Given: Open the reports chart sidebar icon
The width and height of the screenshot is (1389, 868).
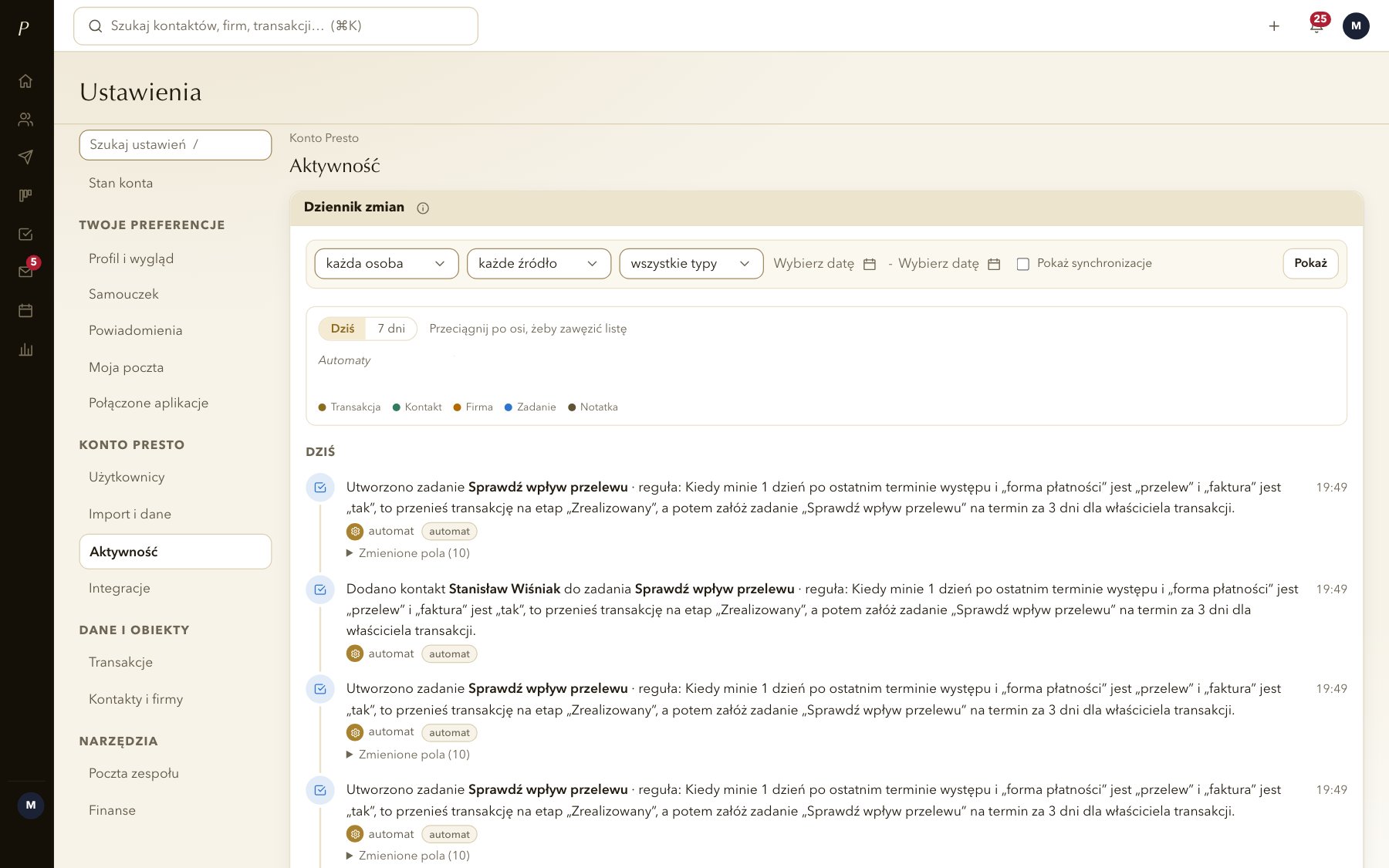Looking at the screenshot, I should tap(25, 350).
